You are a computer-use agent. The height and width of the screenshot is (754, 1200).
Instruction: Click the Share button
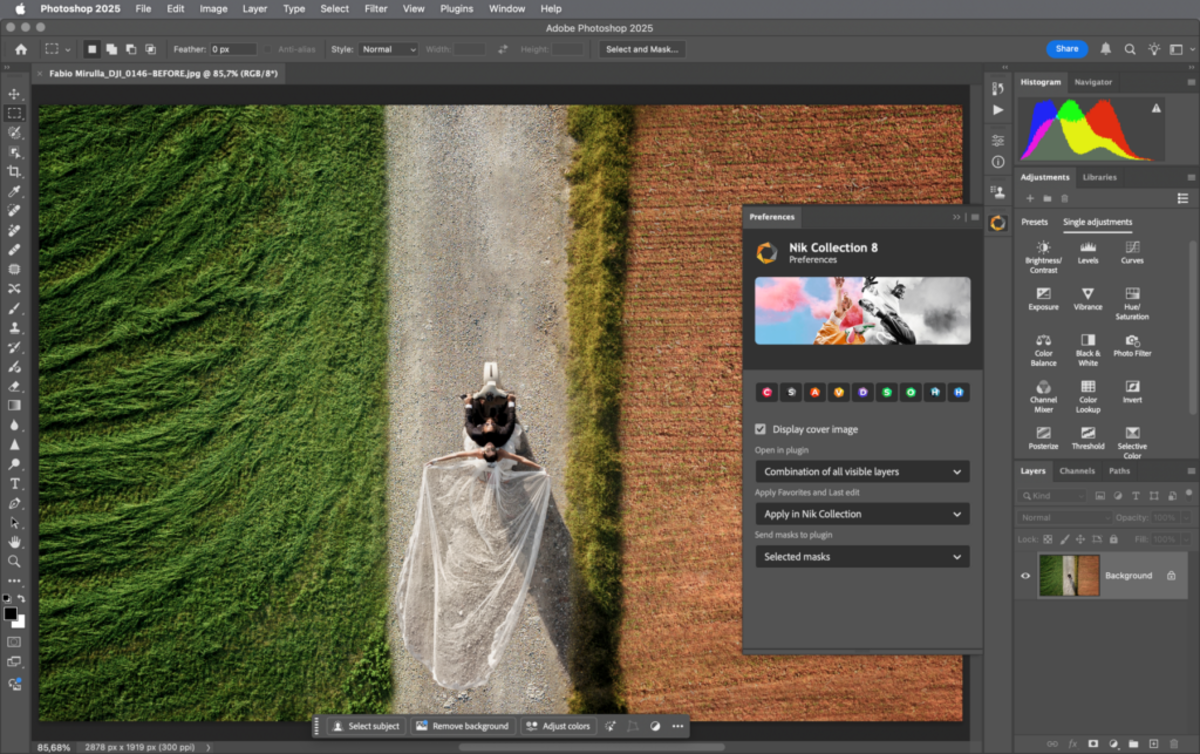coord(1067,48)
